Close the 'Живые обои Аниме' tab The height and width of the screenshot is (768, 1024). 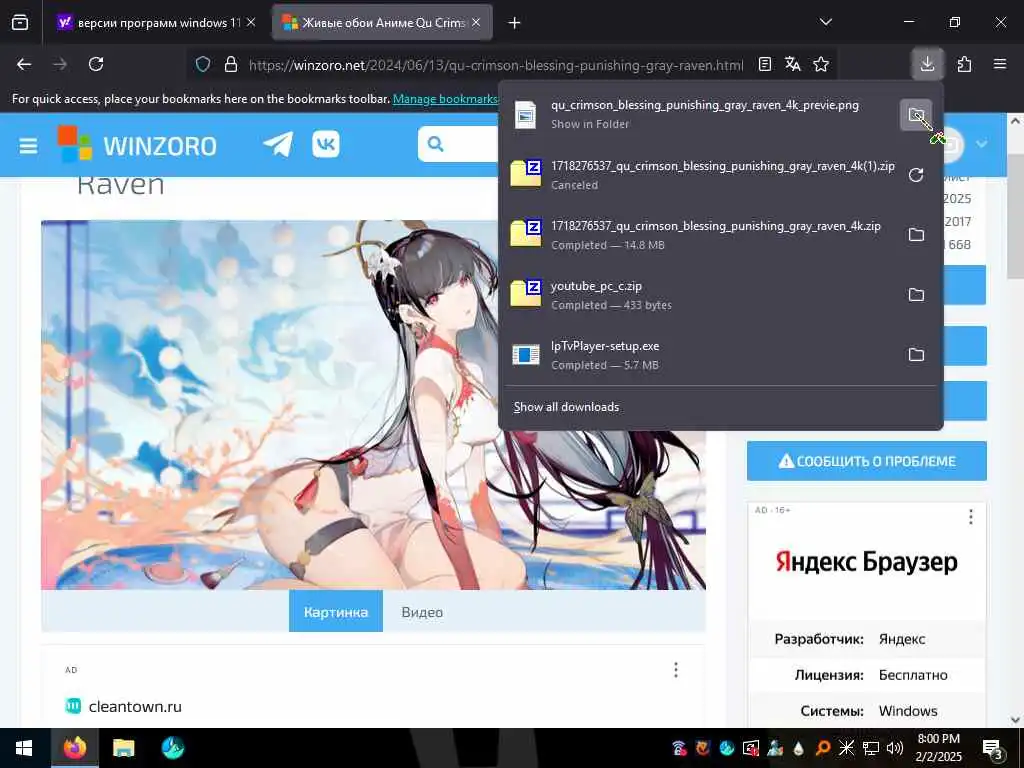tap(476, 23)
